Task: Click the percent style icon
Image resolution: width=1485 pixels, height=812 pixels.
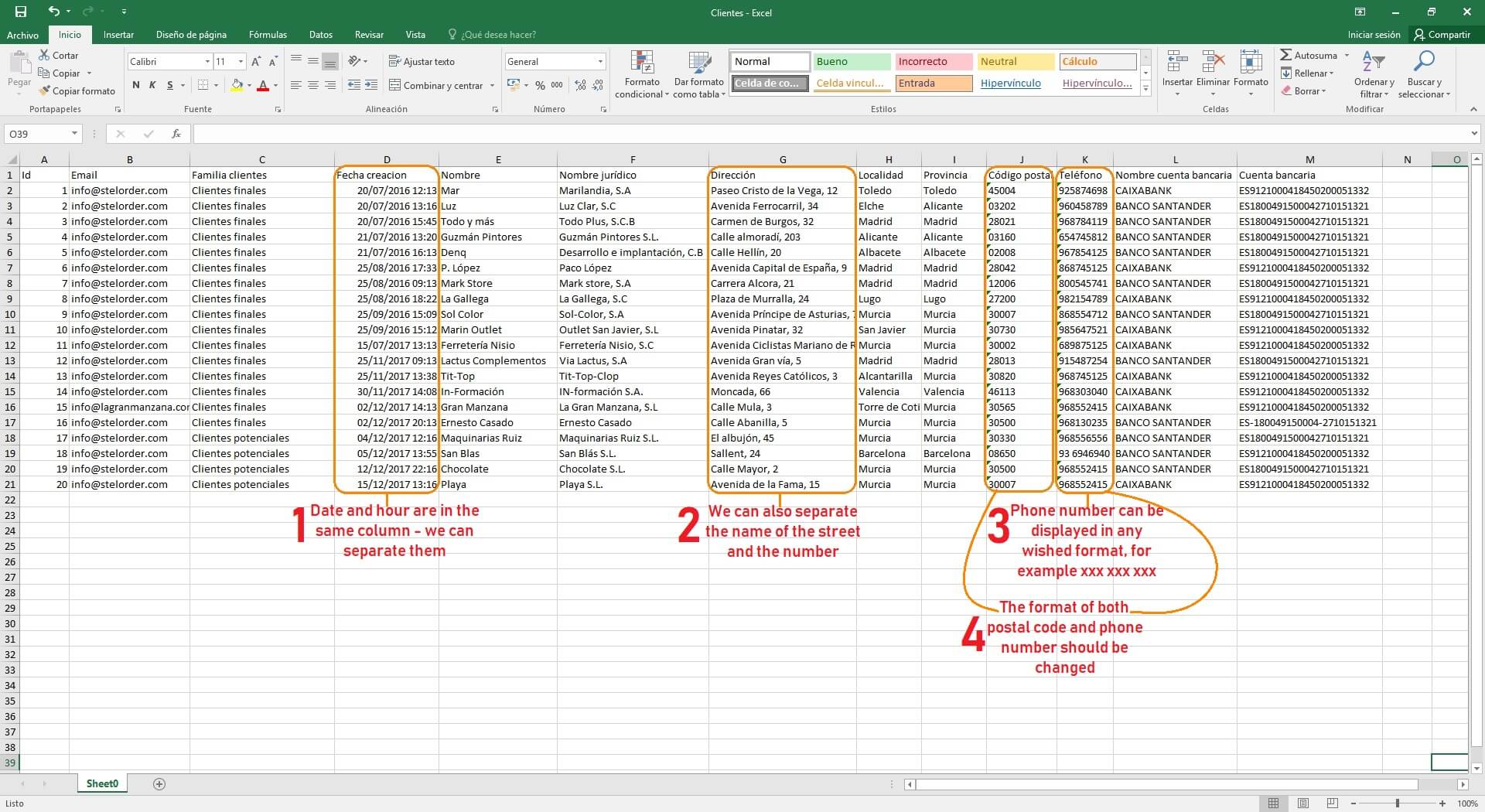Action: (x=540, y=85)
